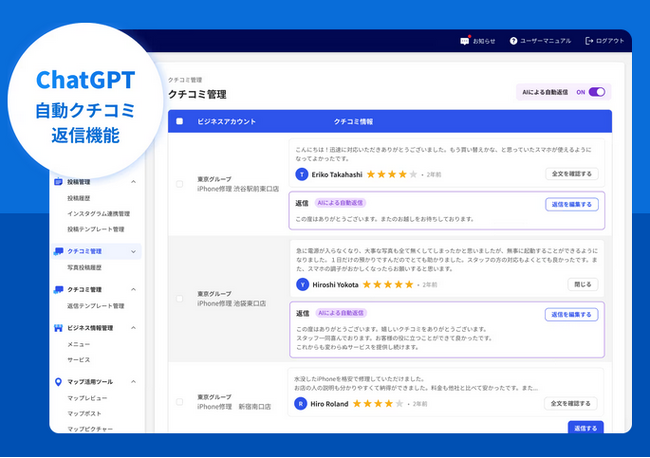
Task: Toggle AIによる自動返信 switch off
Action: (x=597, y=92)
